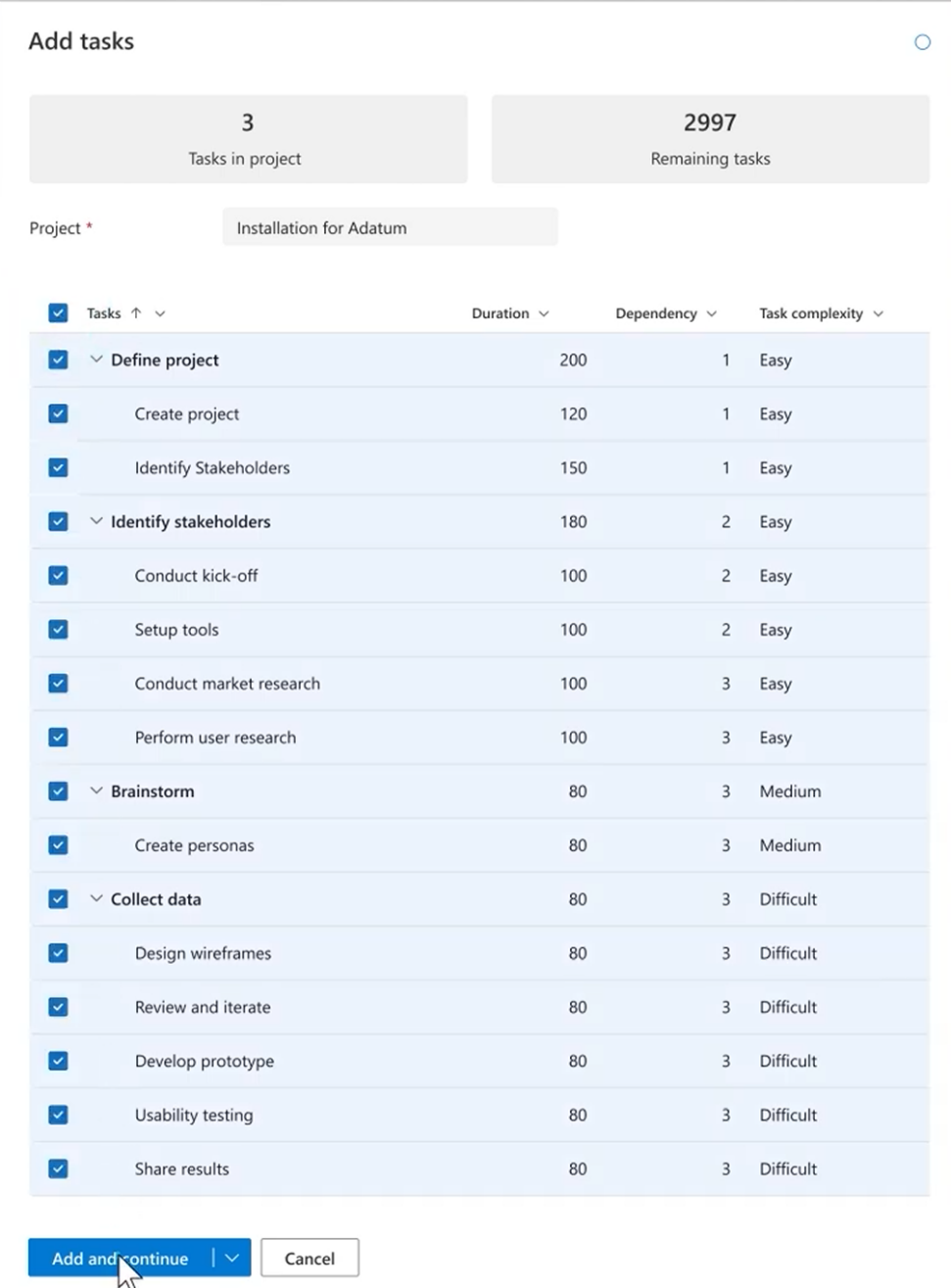951x1288 pixels.
Task: Open the Task complexity column dropdown
Action: (x=878, y=314)
